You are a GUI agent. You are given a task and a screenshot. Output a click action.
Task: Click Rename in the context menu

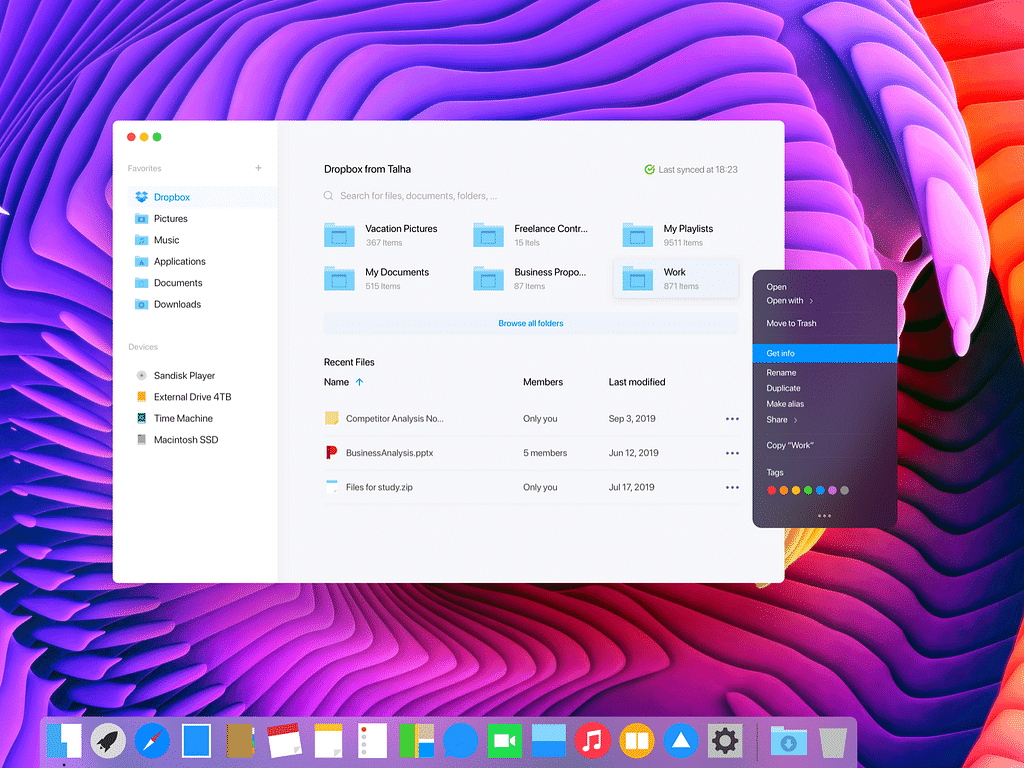tap(781, 372)
